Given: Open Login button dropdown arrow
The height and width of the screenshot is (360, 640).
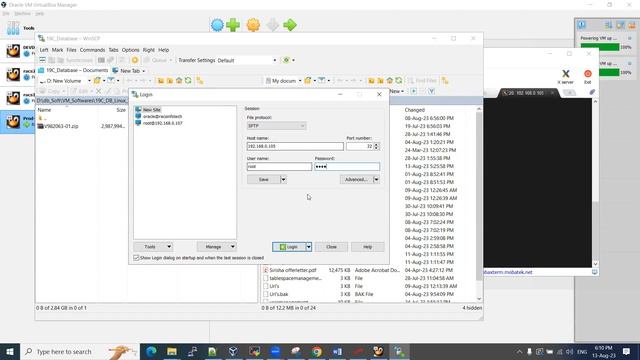Looking at the screenshot, I should (309, 247).
